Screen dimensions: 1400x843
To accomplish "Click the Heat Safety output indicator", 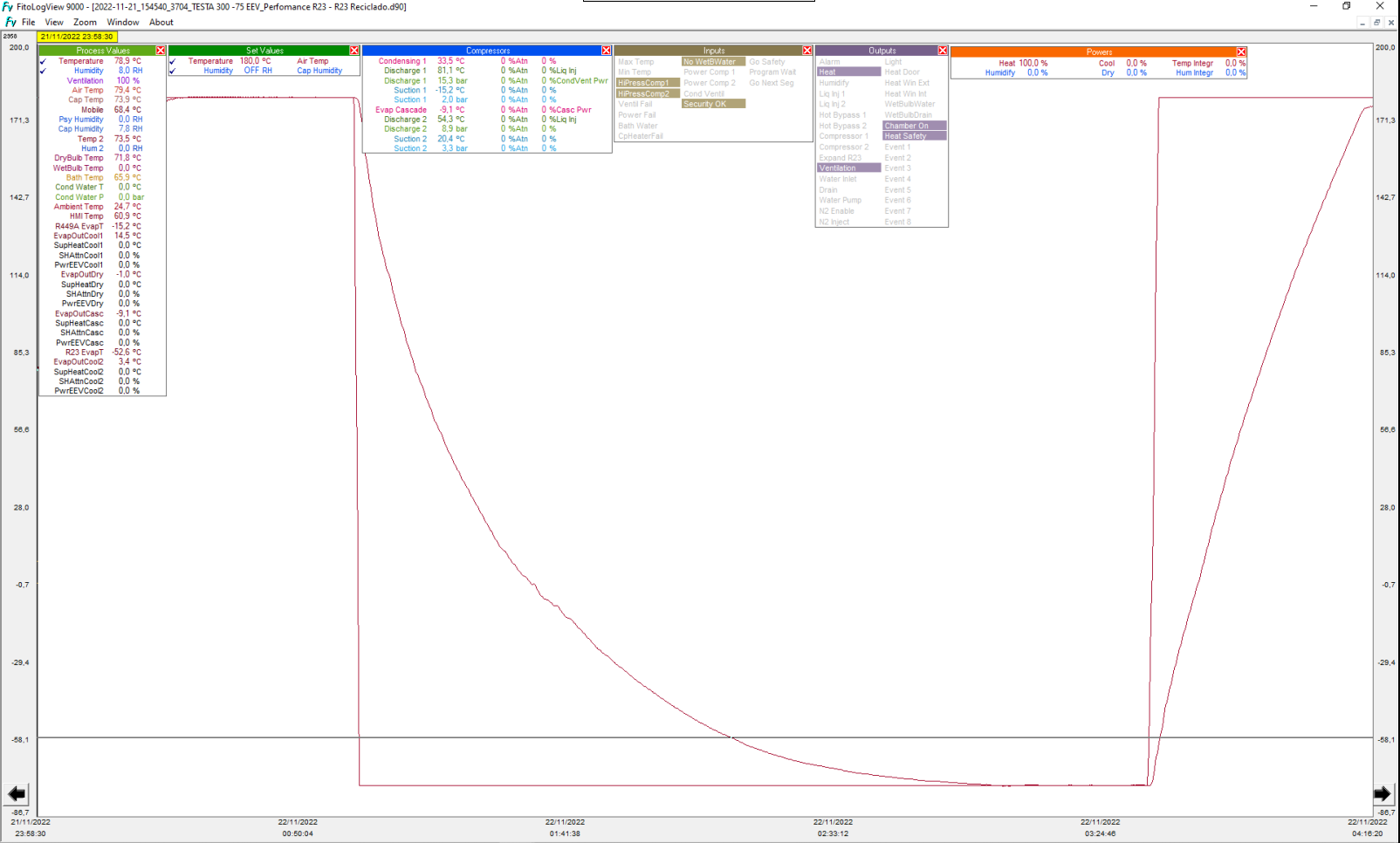I will (x=915, y=136).
